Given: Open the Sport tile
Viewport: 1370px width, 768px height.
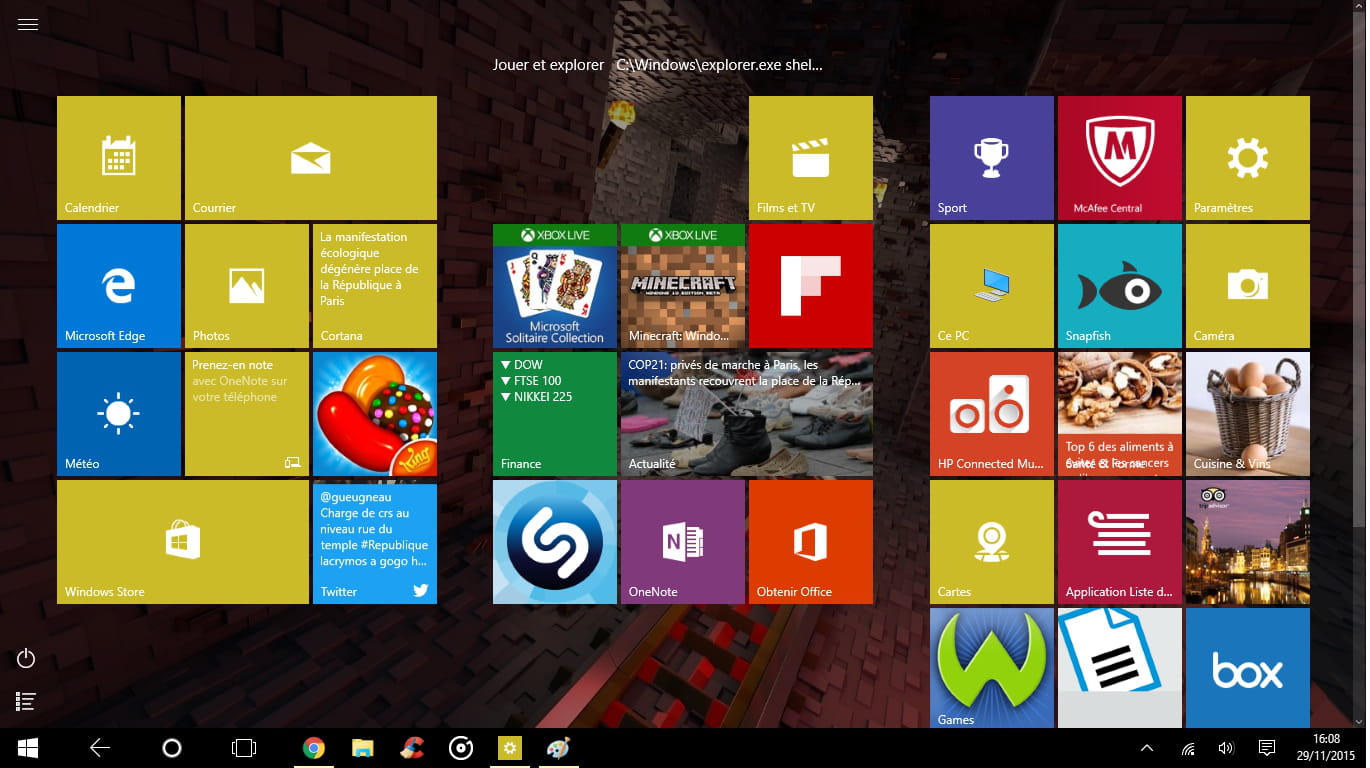Looking at the screenshot, I should tap(992, 158).
